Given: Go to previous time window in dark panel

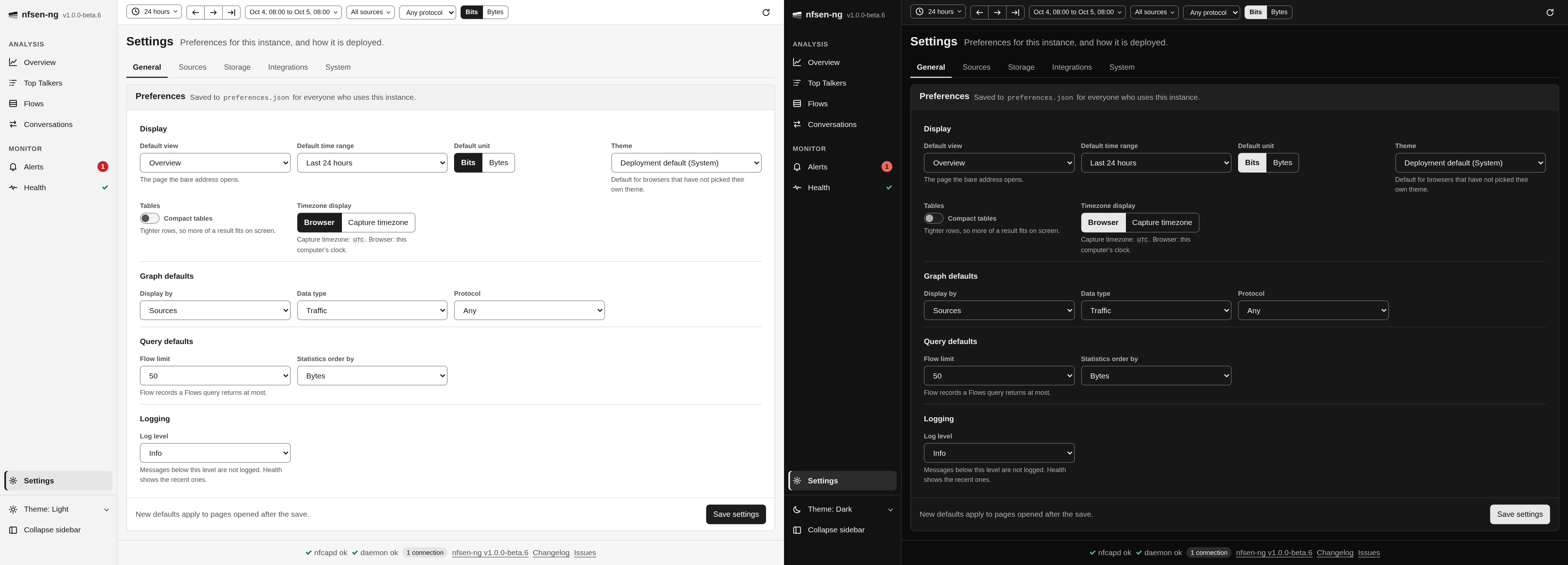Looking at the screenshot, I should pos(979,12).
